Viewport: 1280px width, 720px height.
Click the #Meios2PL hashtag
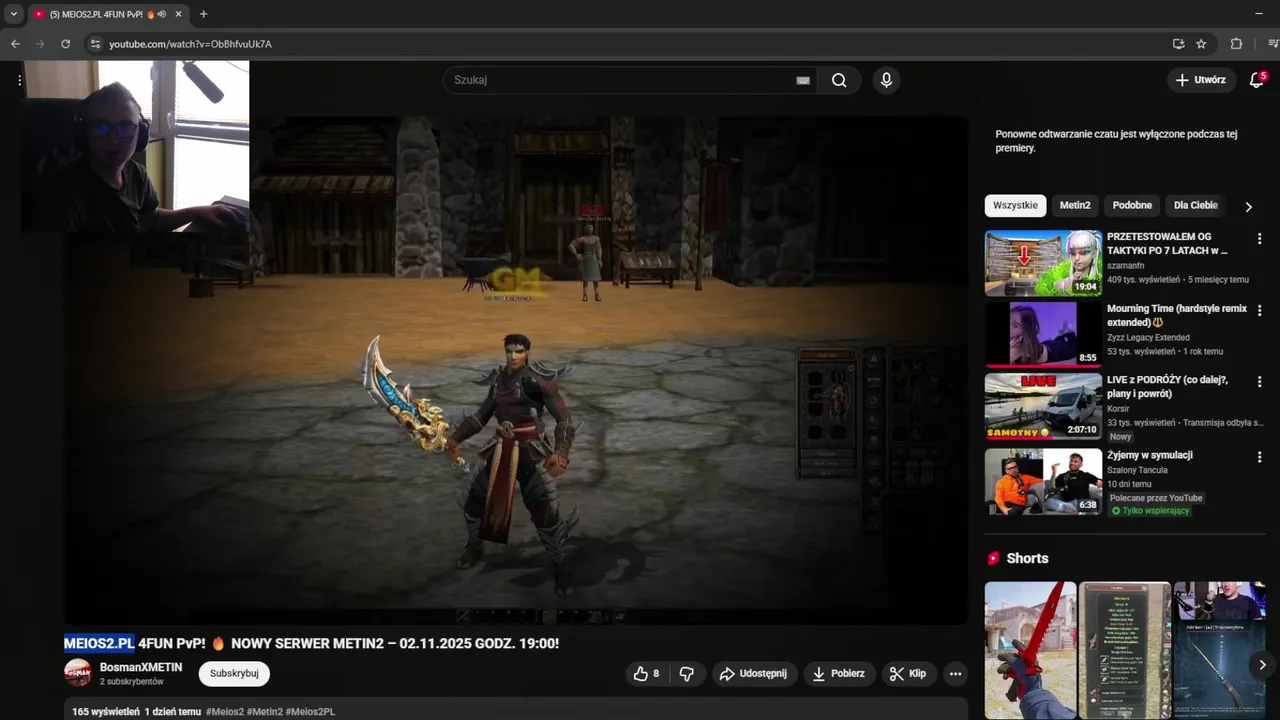(310, 712)
